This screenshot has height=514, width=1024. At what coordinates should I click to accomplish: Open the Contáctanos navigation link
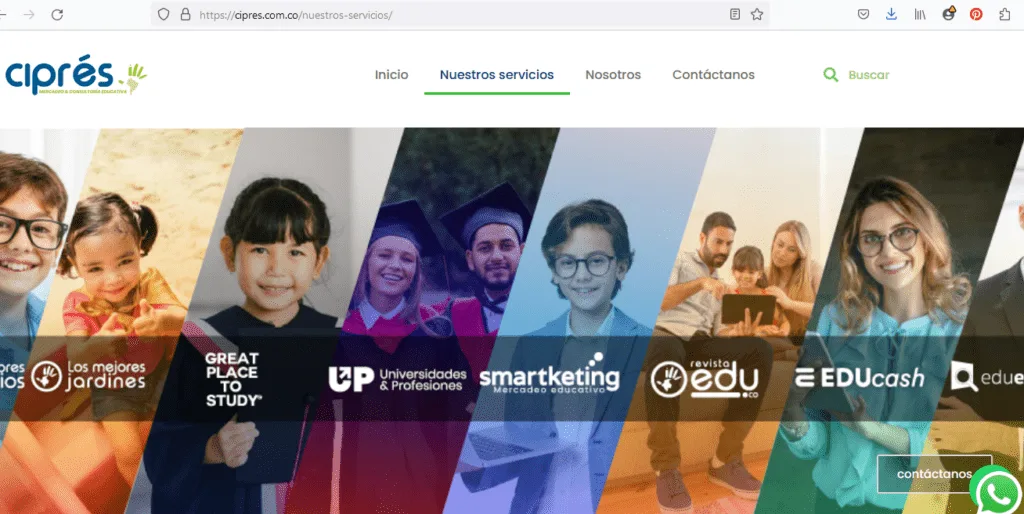(x=713, y=74)
